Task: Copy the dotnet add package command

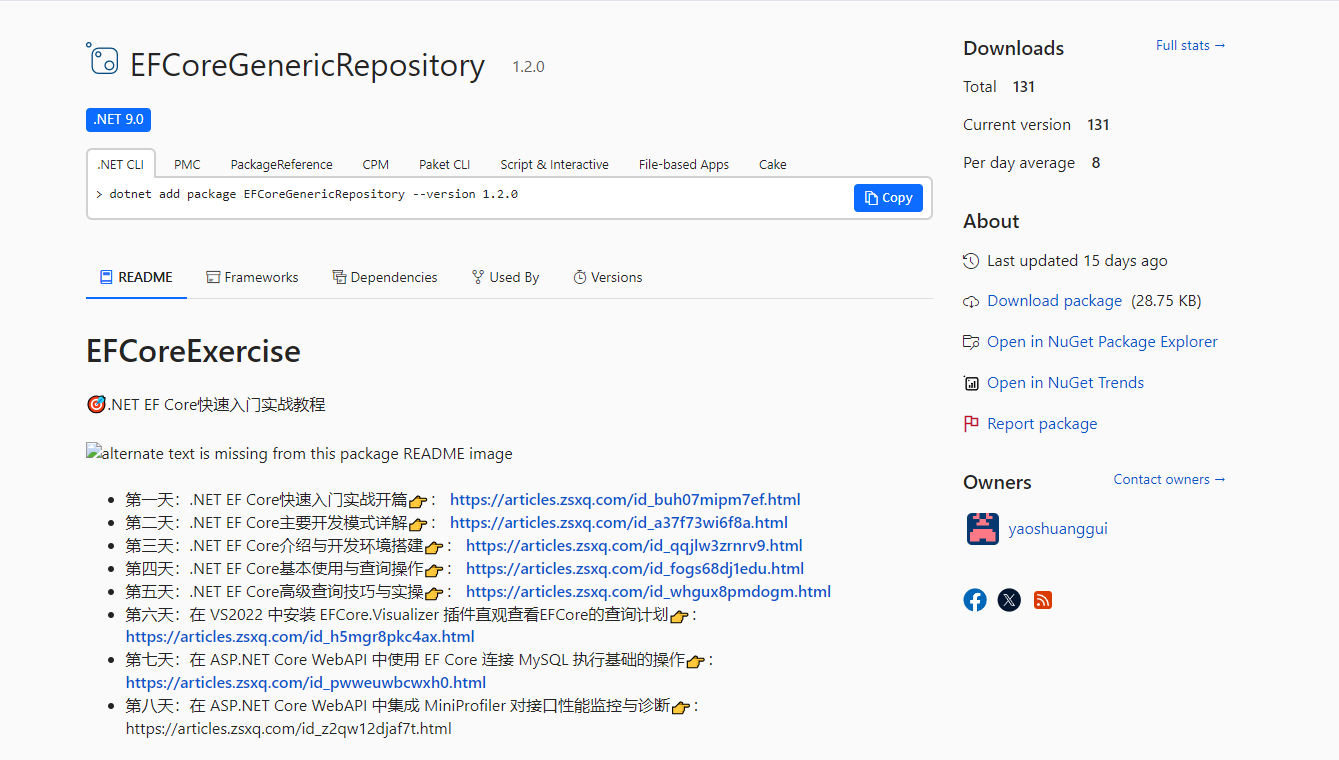Action: [888, 198]
